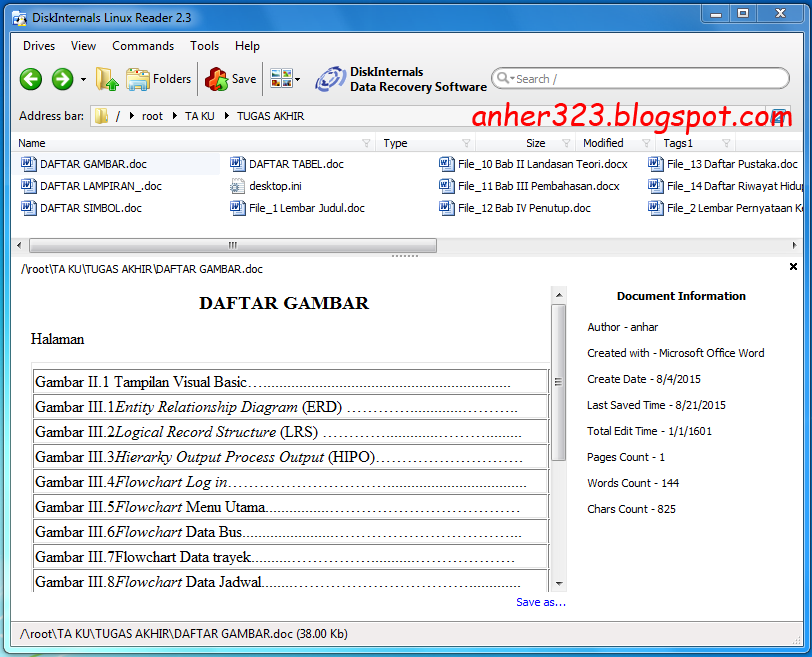Click file list scroll left arrow
The width and height of the screenshot is (812, 657).
(x=19, y=245)
